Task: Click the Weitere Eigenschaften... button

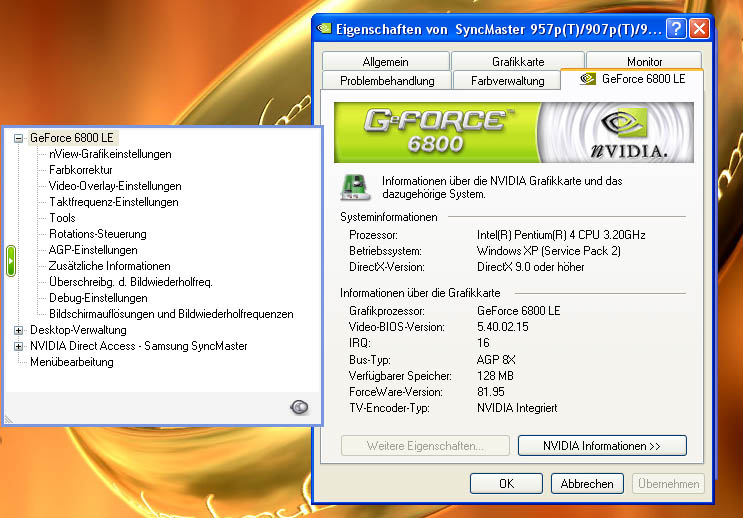Action: point(425,445)
